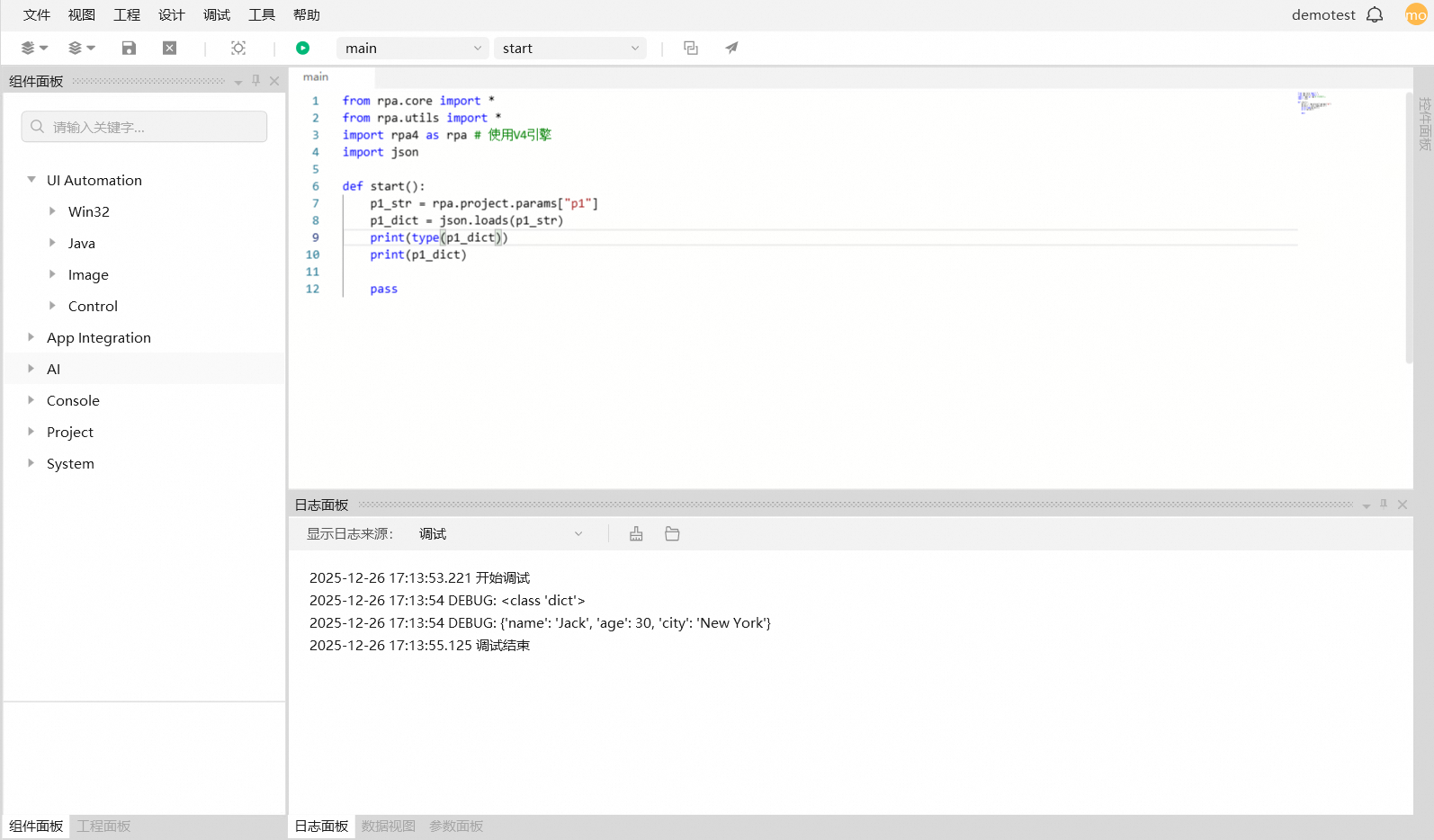Clear logs with the broom icon
The width and height of the screenshot is (1434, 840).
(x=636, y=534)
